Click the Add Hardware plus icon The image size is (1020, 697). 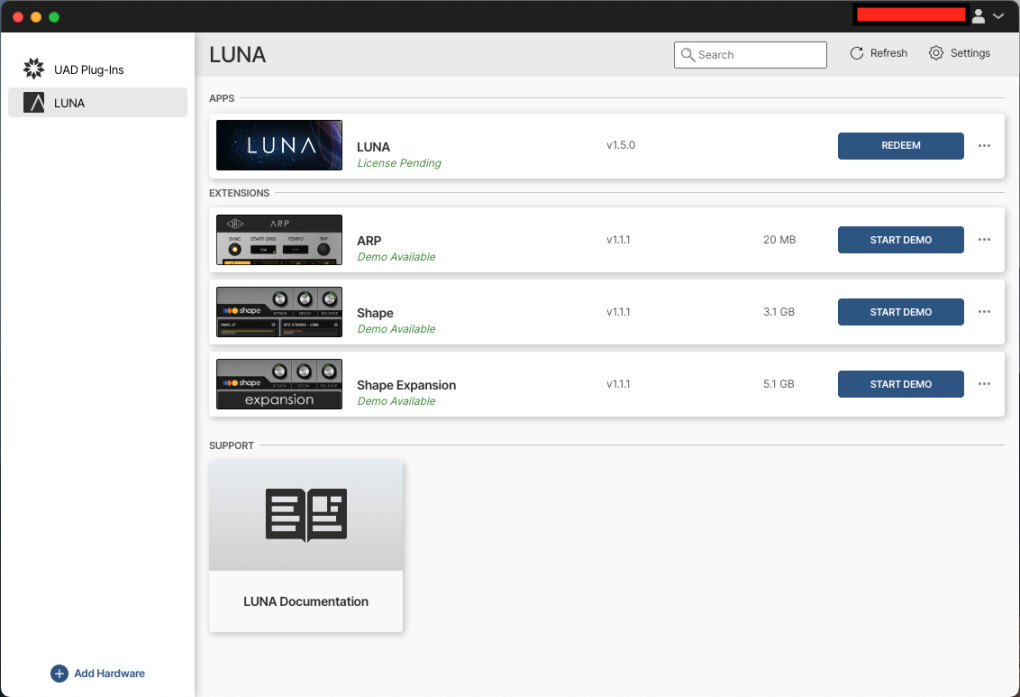pyautogui.click(x=59, y=674)
